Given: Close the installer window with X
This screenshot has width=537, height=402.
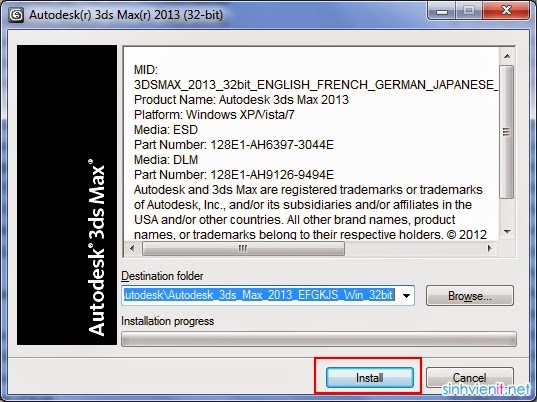Looking at the screenshot, I should pyautogui.click(x=507, y=11).
